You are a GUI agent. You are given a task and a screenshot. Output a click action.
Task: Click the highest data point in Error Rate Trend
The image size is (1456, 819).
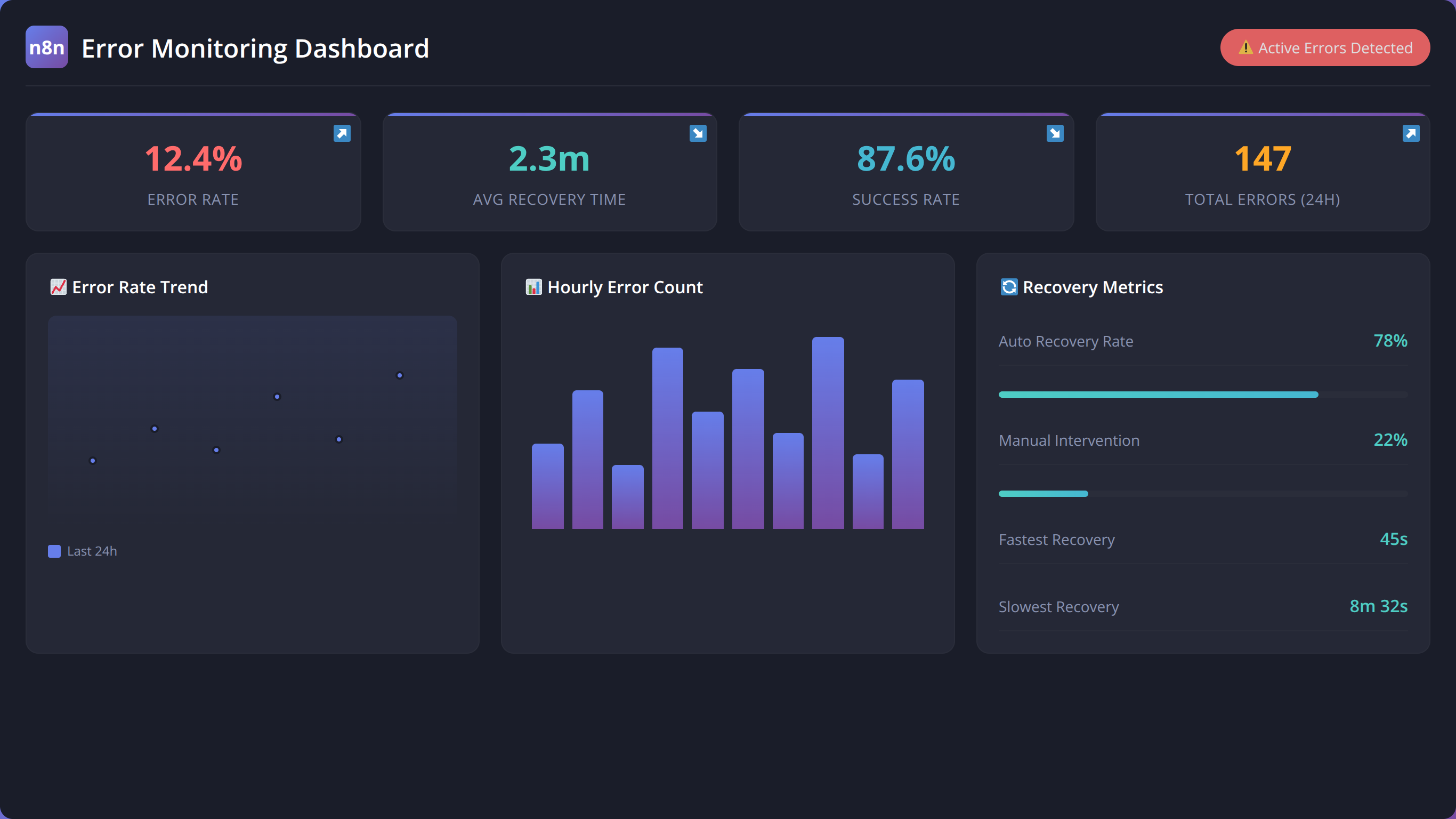click(400, 375)
